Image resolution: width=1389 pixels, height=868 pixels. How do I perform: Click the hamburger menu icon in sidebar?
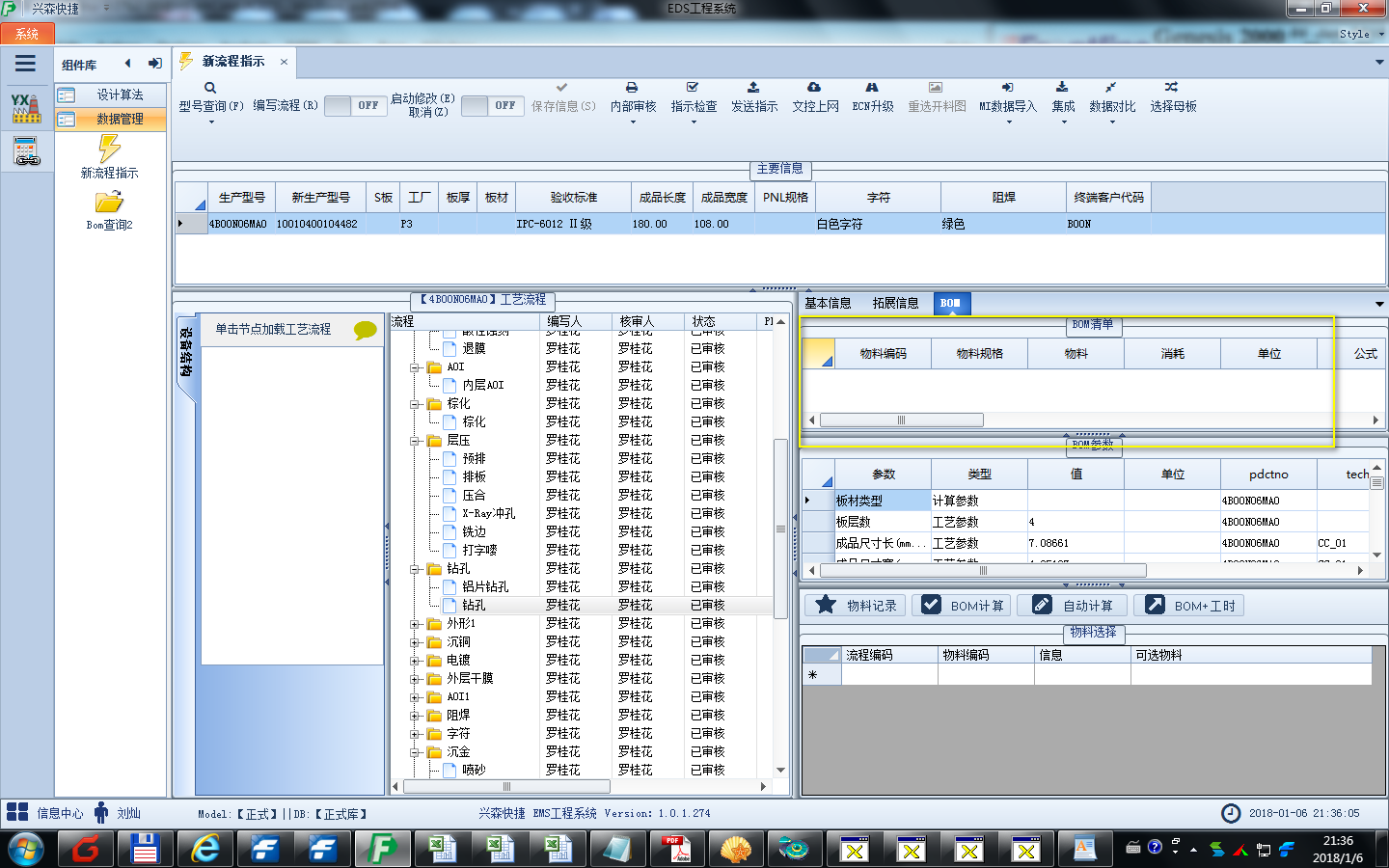click(x=25, y=64)
